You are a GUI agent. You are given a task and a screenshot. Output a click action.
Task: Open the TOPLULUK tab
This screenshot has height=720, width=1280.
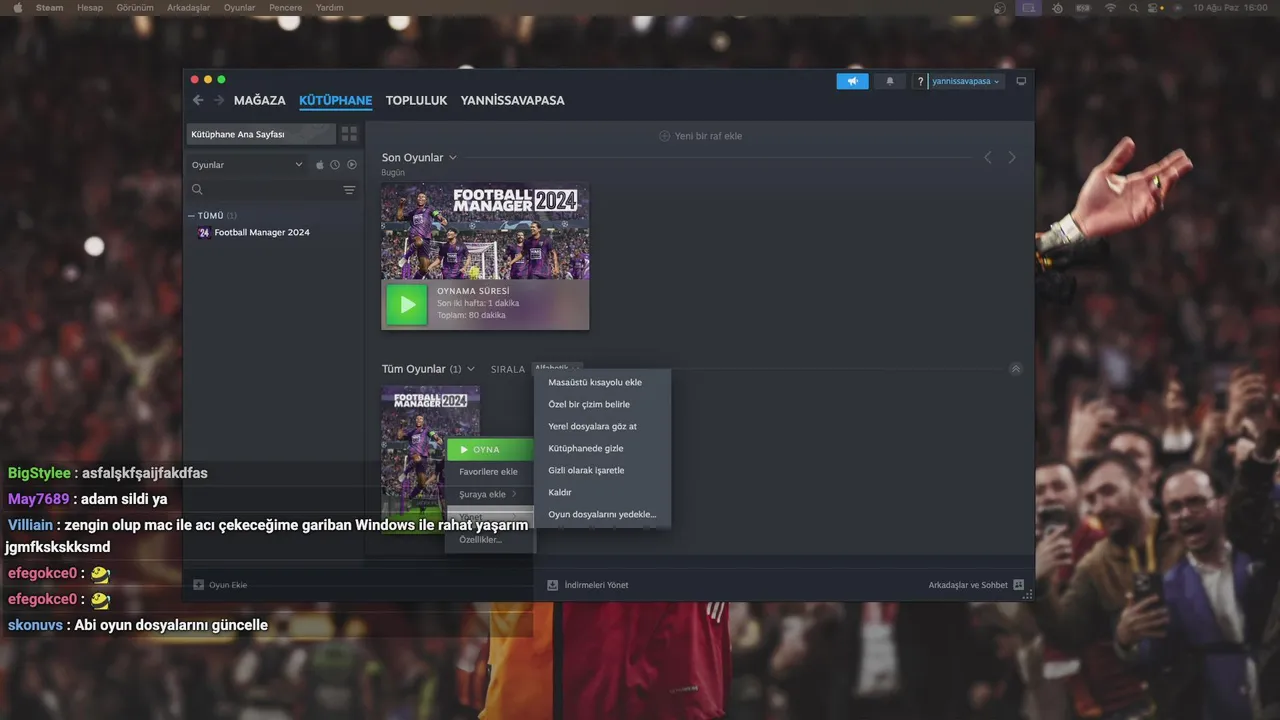pos(416,101)
